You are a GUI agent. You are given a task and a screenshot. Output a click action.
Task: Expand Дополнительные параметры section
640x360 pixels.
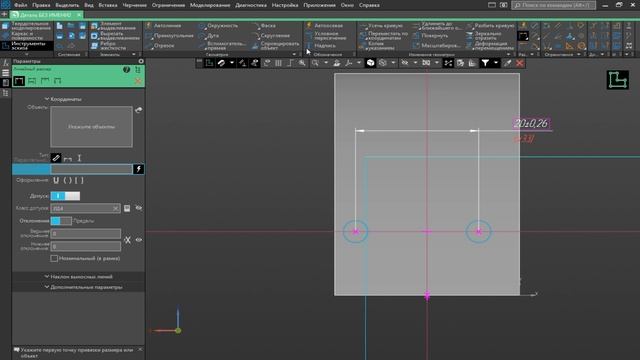click(83, 287)
